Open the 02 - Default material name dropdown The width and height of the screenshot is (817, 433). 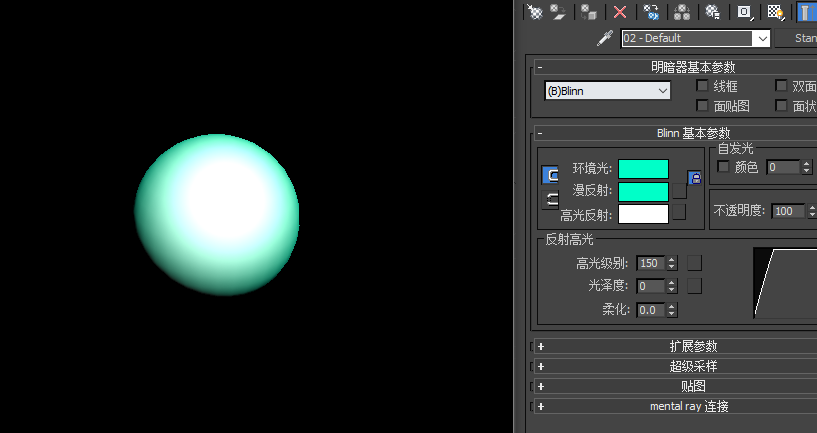(x=696, y=38)
